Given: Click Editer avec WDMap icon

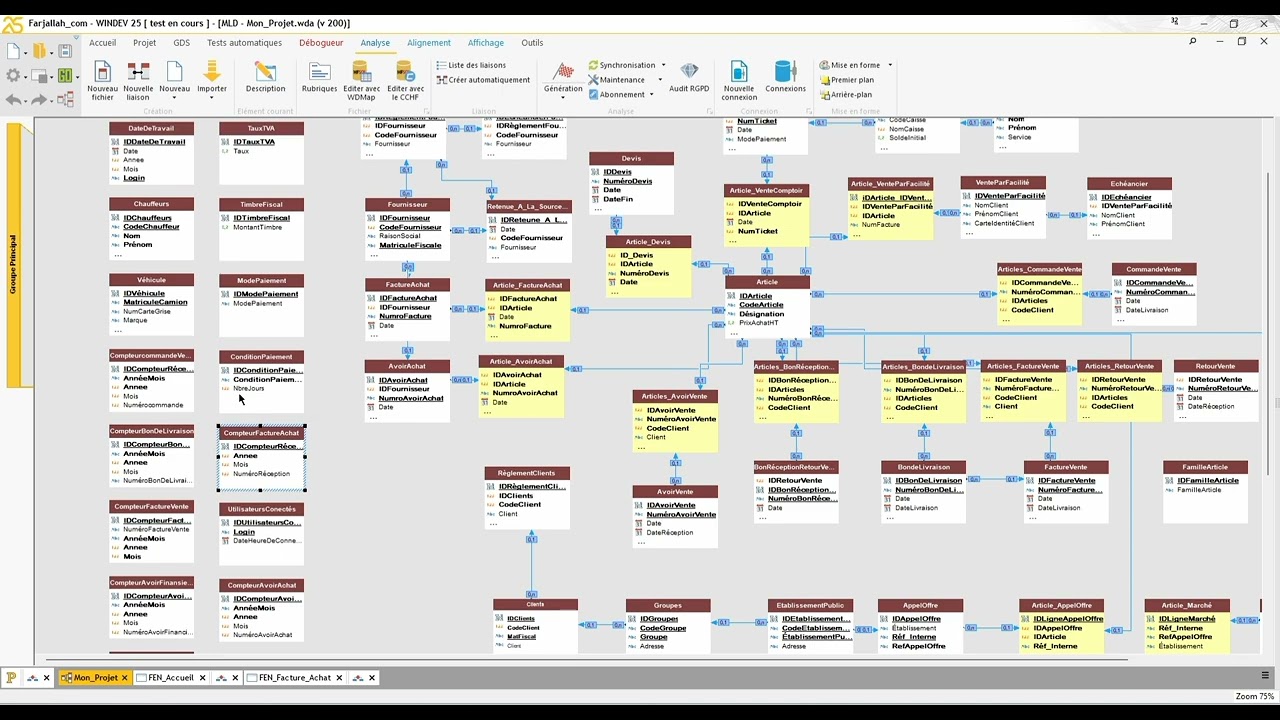Looking at the screenshot, I should [x=362, y=72].
